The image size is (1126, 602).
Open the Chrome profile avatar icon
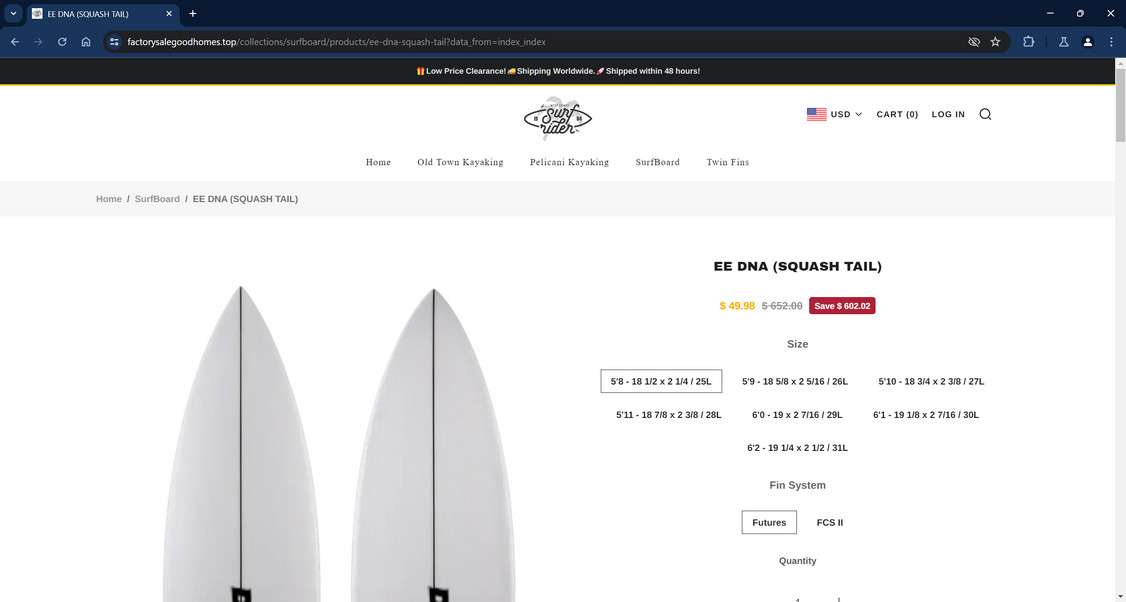click(x=1087, y=42)
